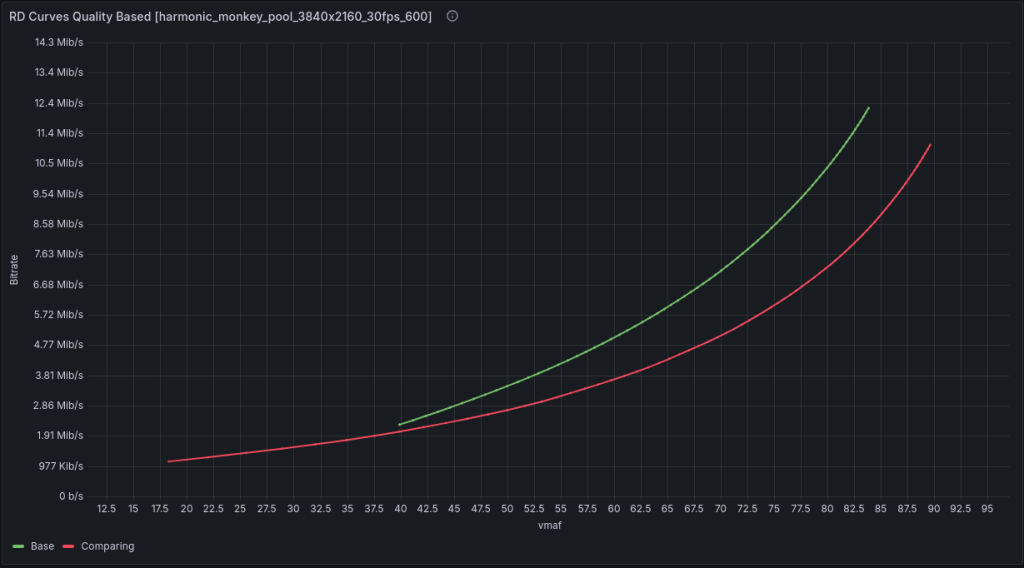Click the Bitrate y-axis label
Screen dimensions: 1024x568
[x=14, y=270]
